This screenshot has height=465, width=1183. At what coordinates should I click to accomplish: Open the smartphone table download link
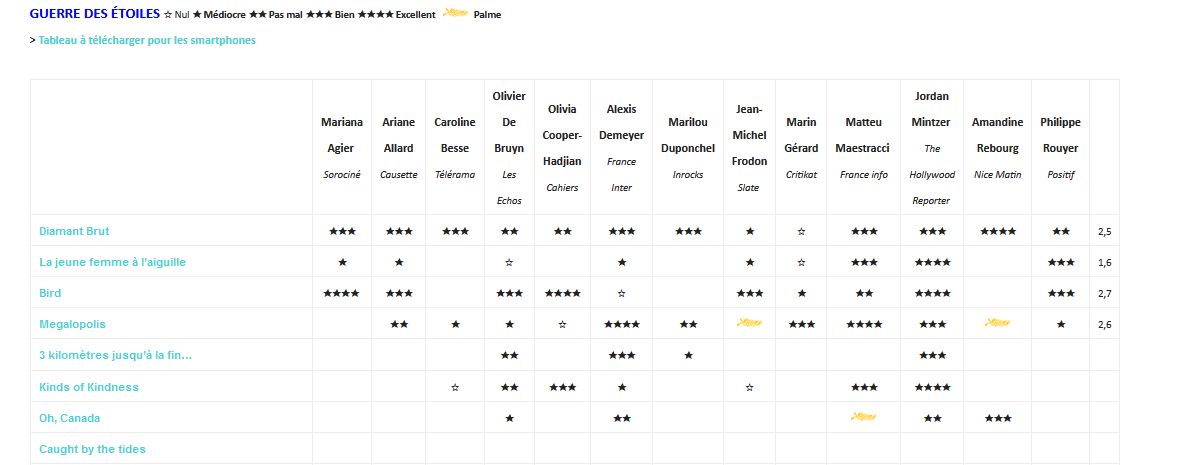147,40
